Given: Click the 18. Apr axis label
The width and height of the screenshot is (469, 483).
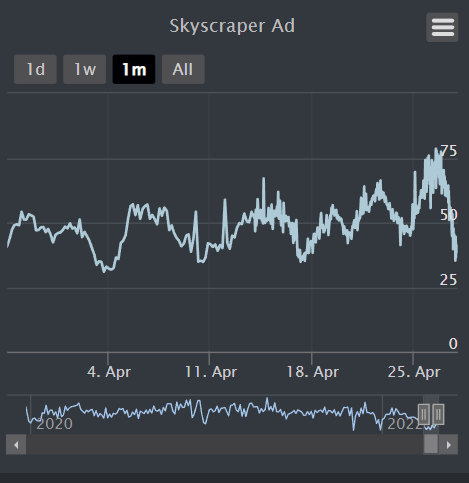Looking at the screenshot, I should [x=313, y=372].
